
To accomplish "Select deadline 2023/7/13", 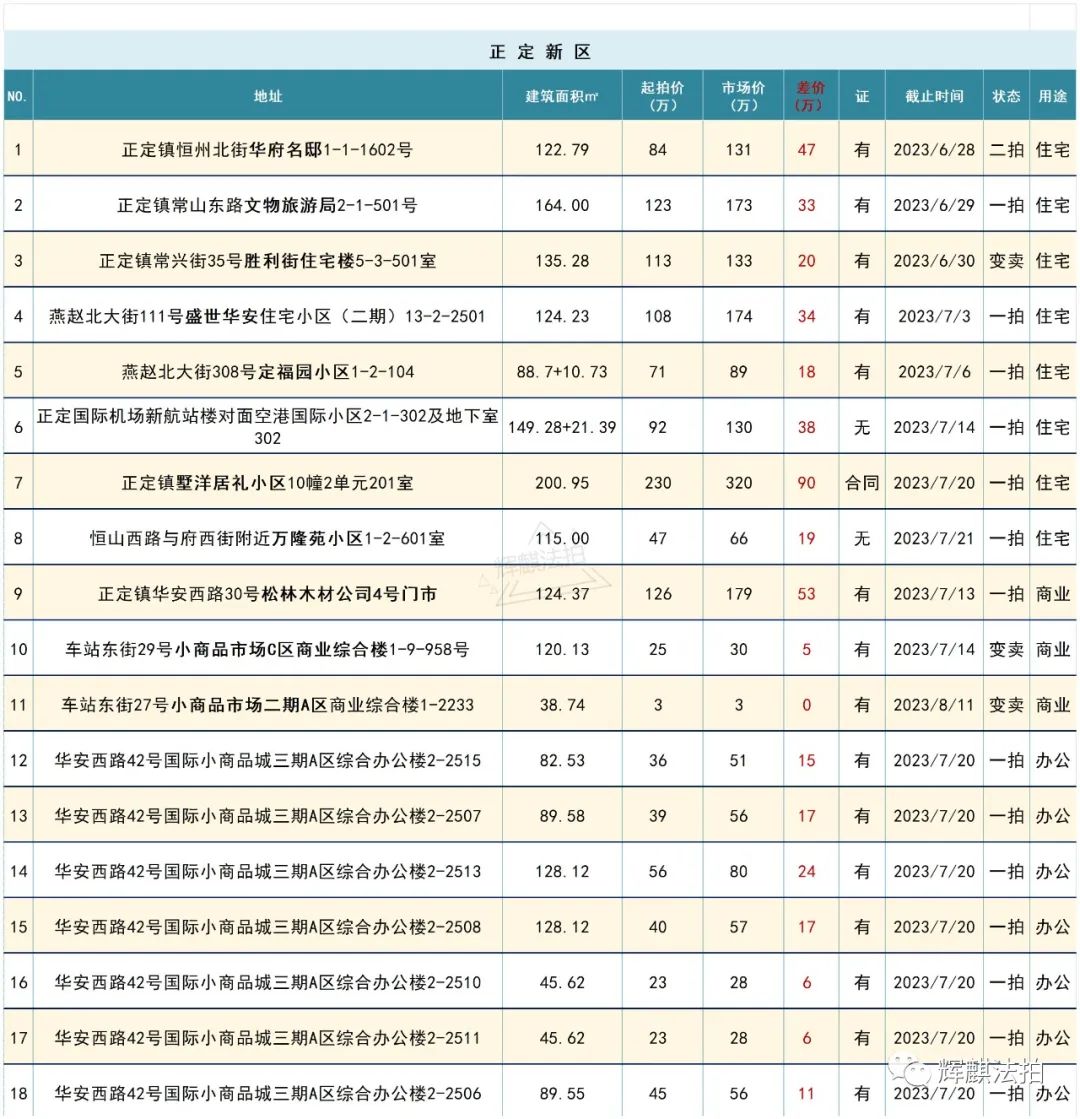I will click(934, 594).
